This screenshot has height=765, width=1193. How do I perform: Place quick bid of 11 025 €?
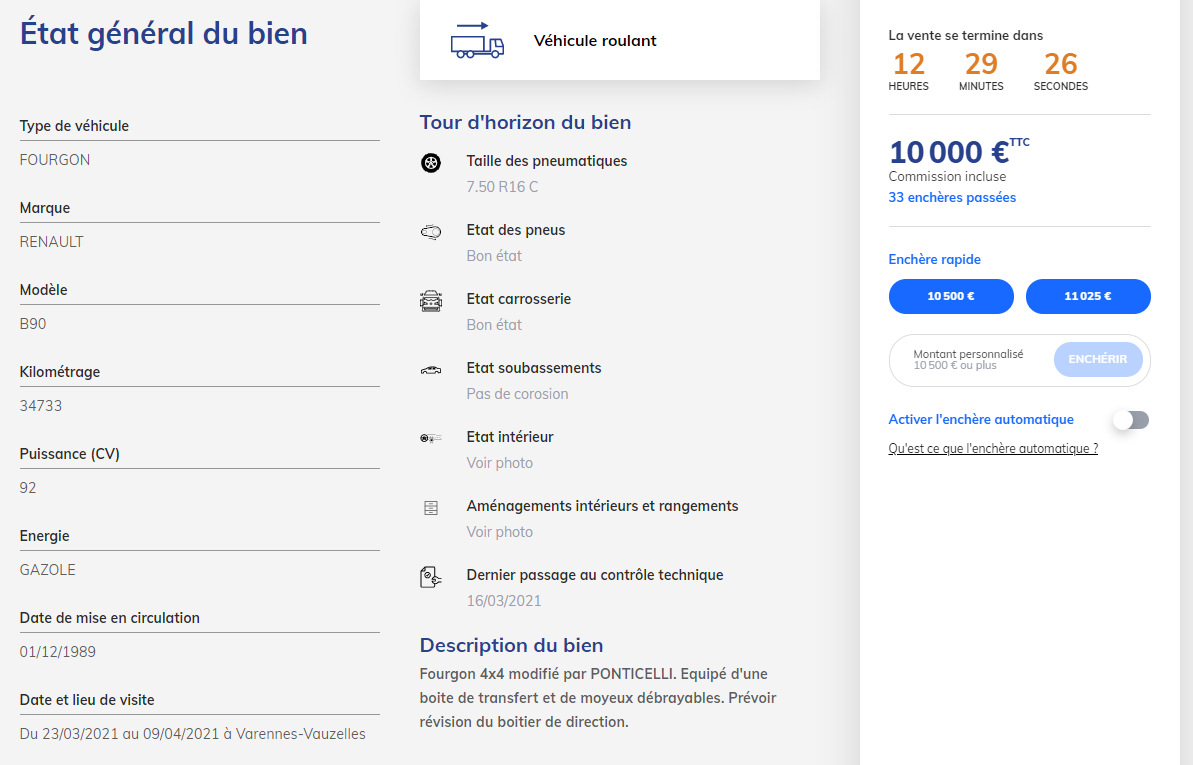tap(1088, 296)
